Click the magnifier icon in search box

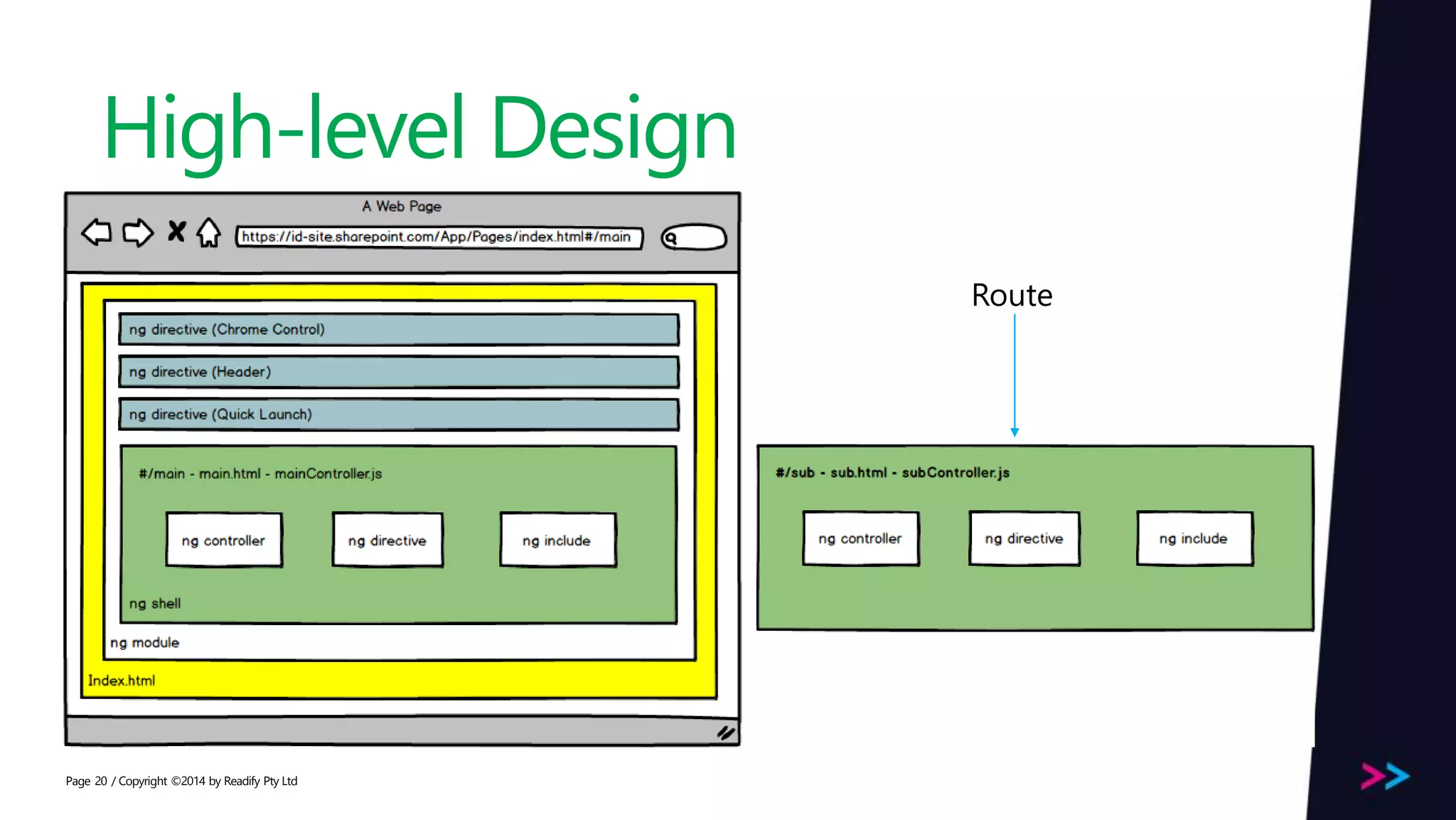pos(670,238)
